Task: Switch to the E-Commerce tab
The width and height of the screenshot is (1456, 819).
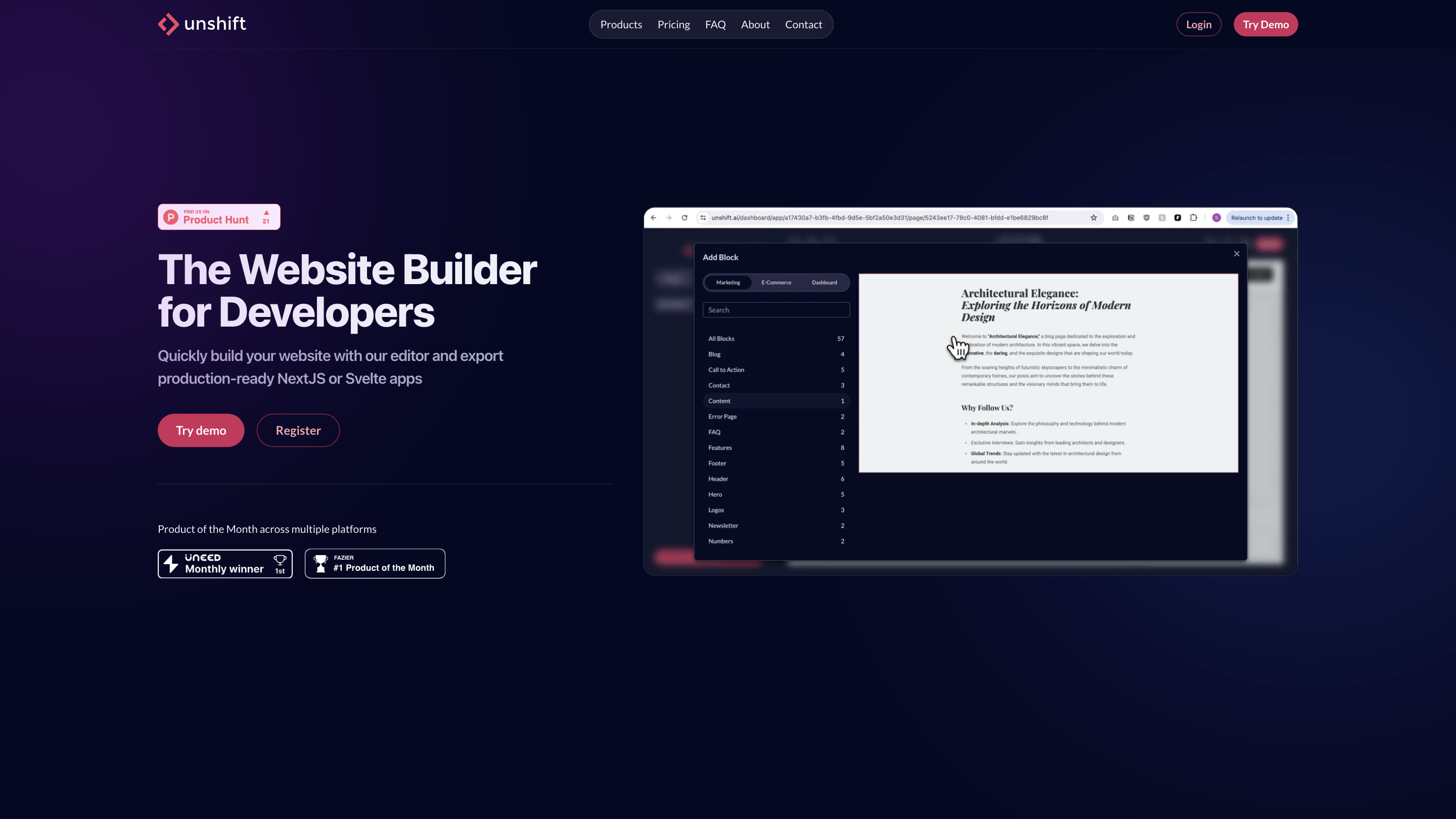Action: tap(776, 283)
